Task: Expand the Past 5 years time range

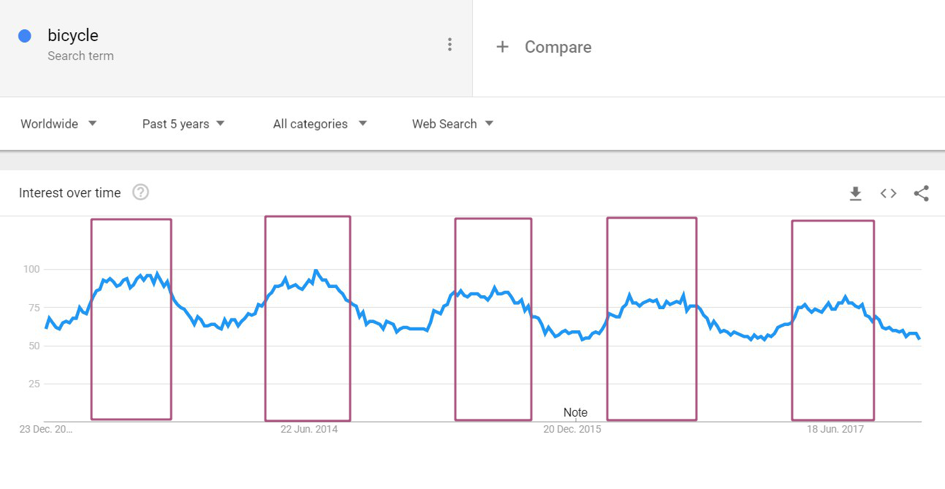Action: tap(183, 124)
